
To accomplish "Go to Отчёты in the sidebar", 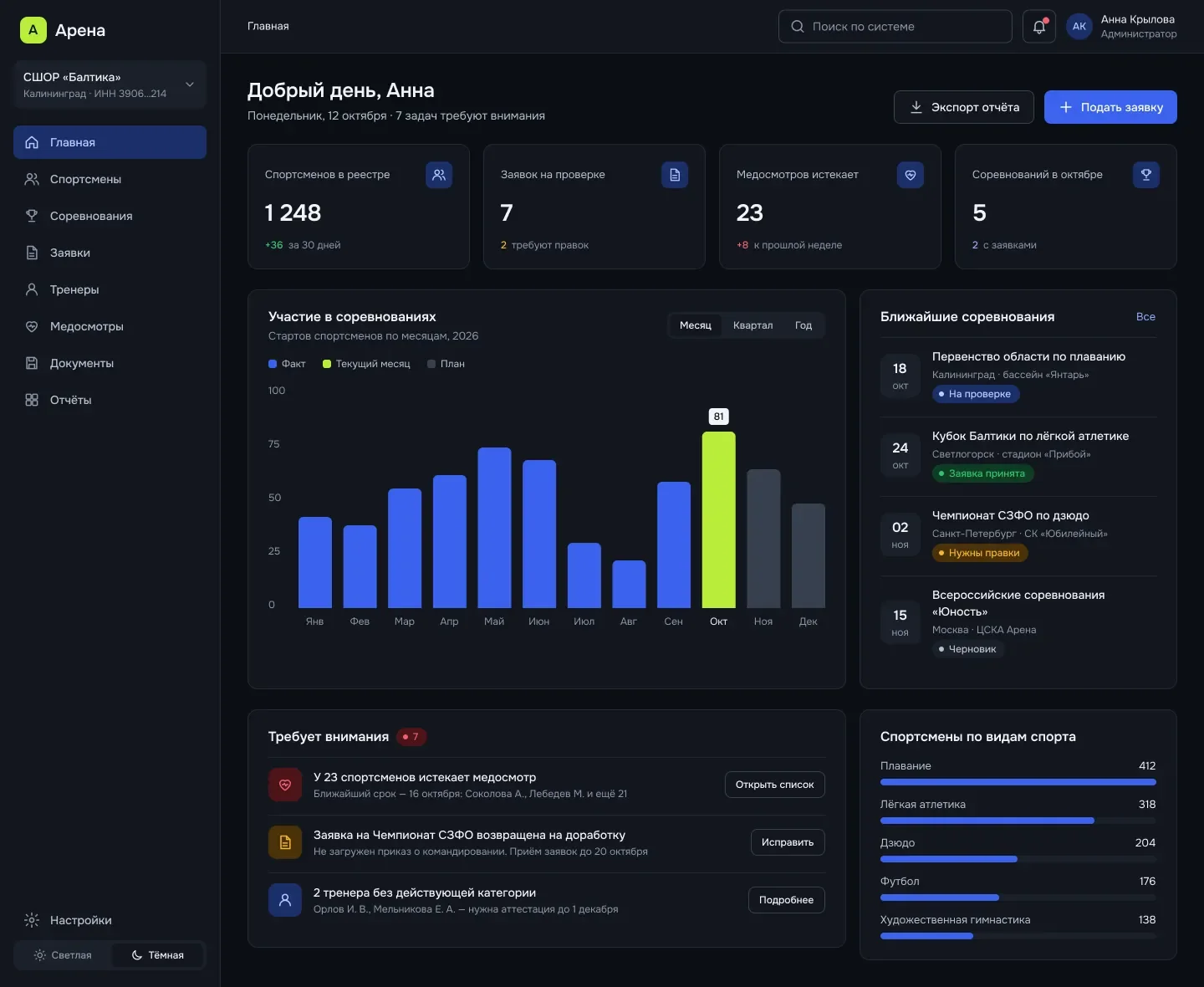I will pos(110,400).
